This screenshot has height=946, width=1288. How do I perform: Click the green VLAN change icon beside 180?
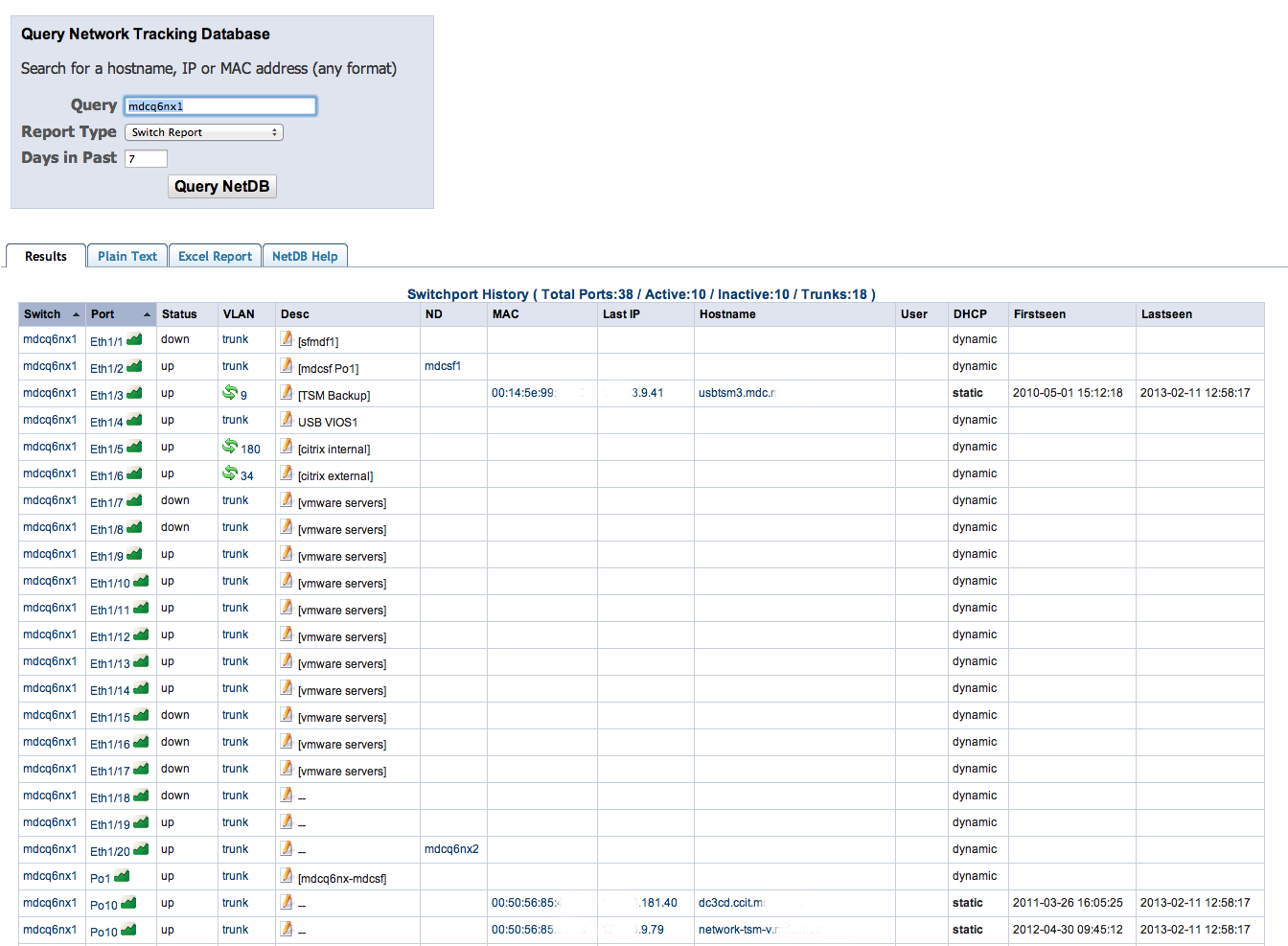pos(230,446)
